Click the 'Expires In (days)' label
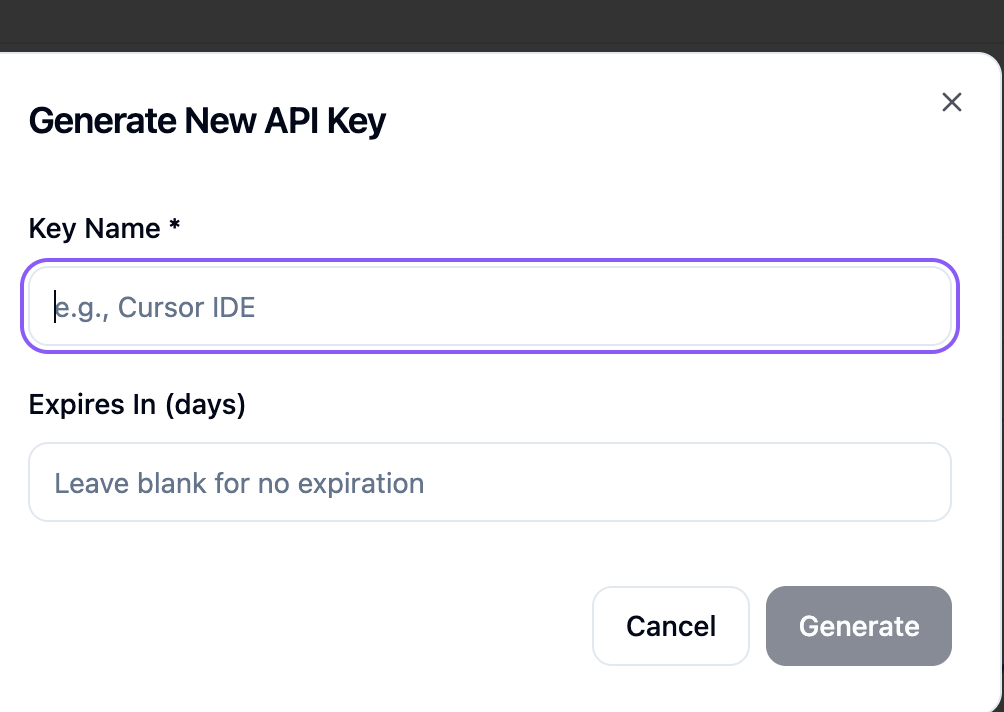The height and width of the screenshot is (712, 1004). pyautogui.click(x=138, y=404)
